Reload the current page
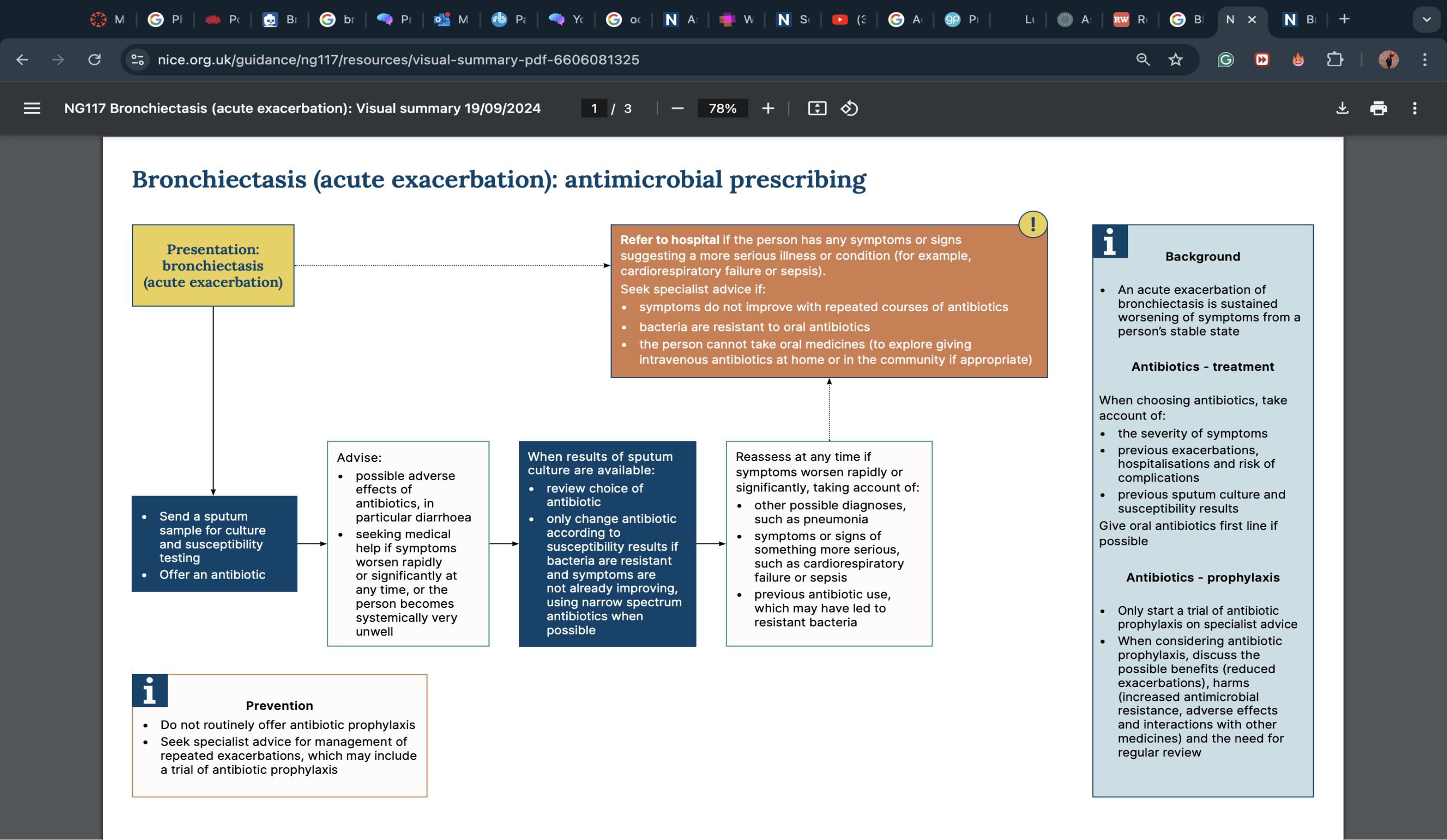1447x840 pixels. point(95,60)
